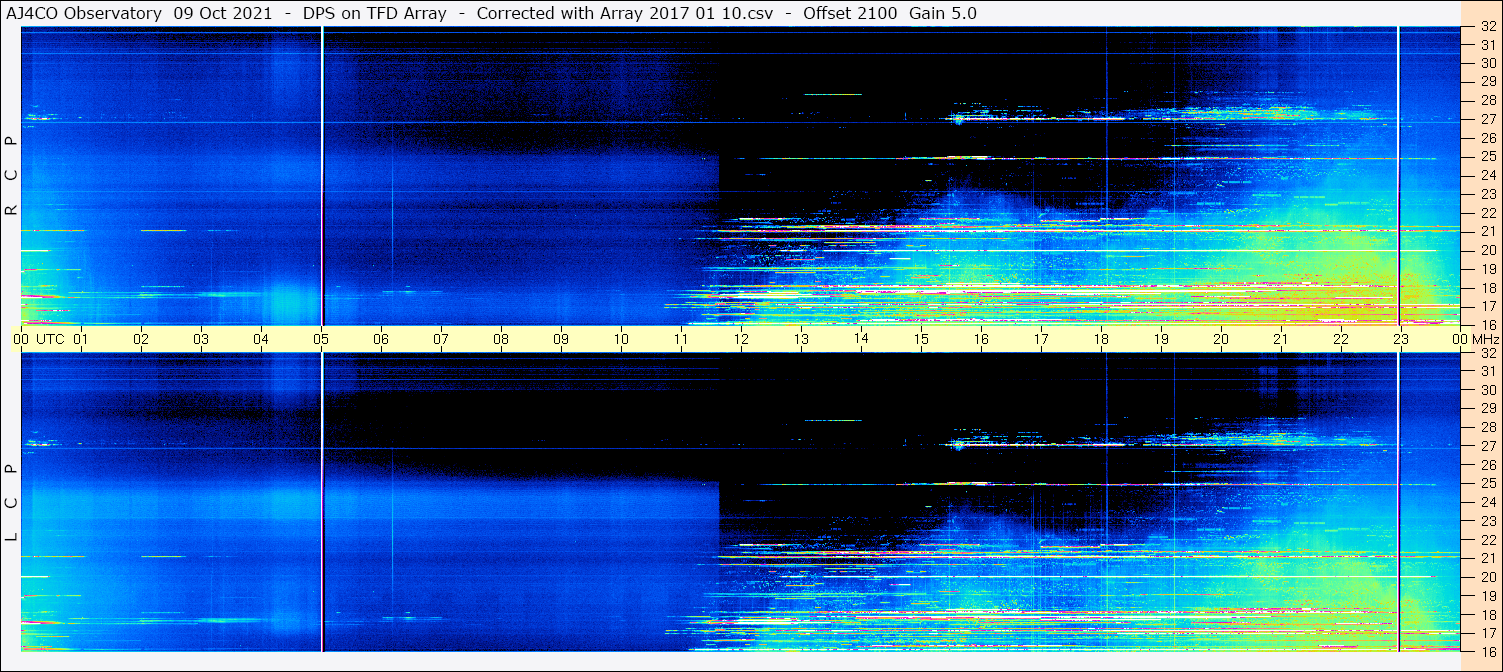Viewport: 1503px width, 672px height.
Task: Click the RCP label beside upper spectrogram
Action: pos(12,176)
